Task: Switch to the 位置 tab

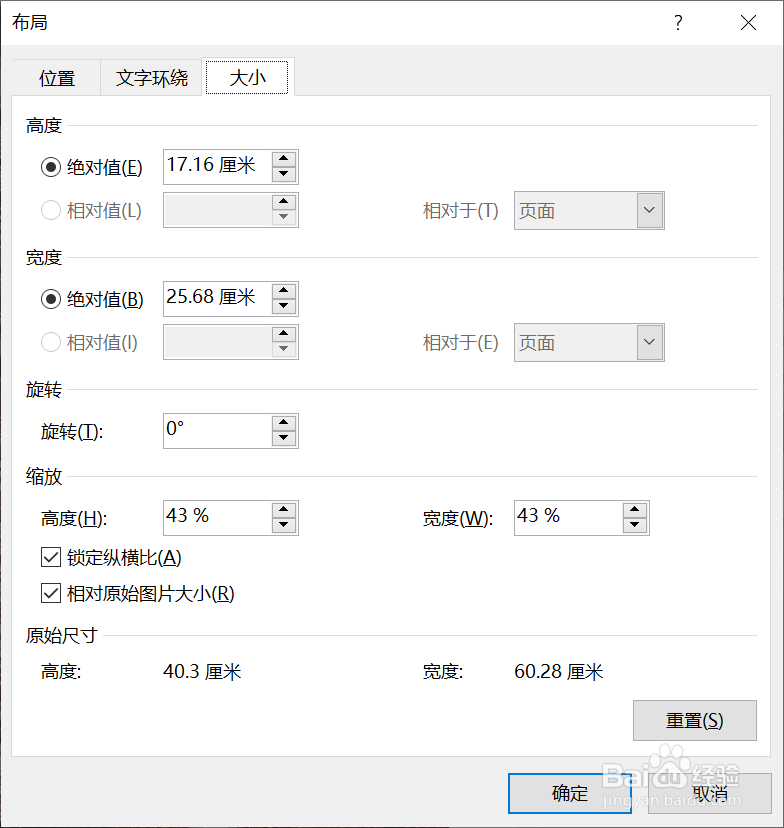Action: click(56, 78)
